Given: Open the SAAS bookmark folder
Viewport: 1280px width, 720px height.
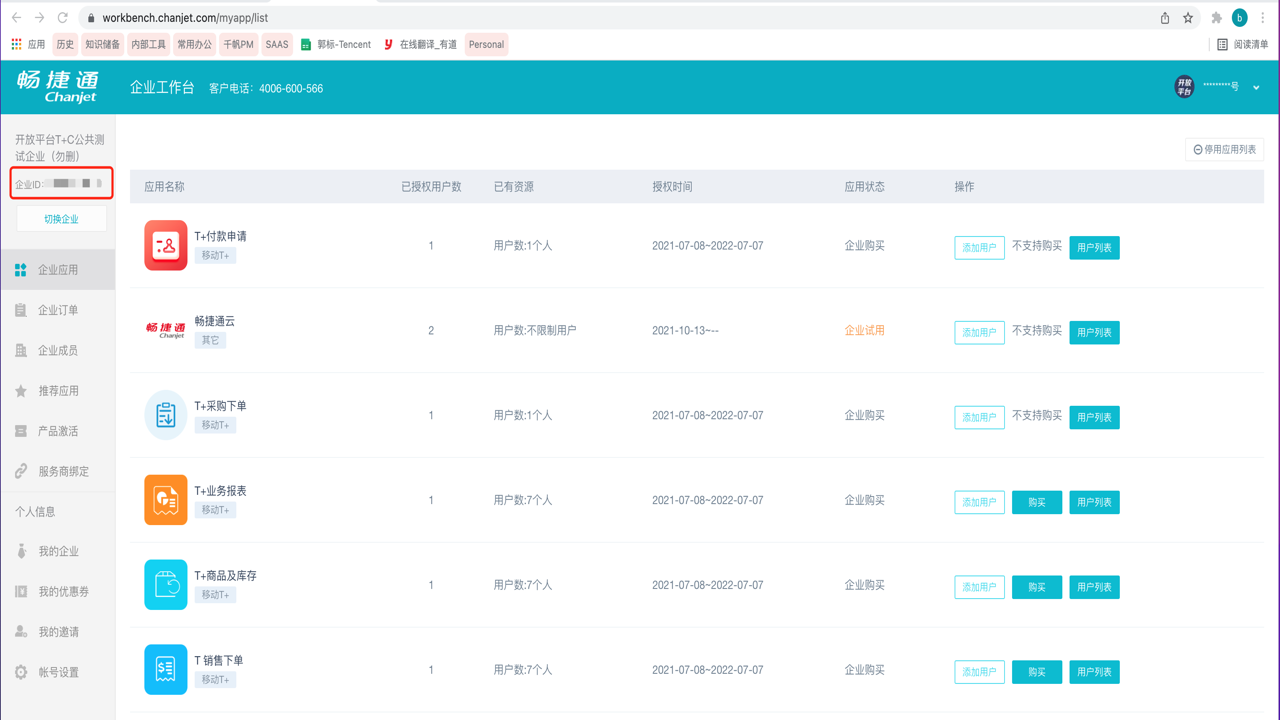Looking at the screenshot, I should coord(277,44).
